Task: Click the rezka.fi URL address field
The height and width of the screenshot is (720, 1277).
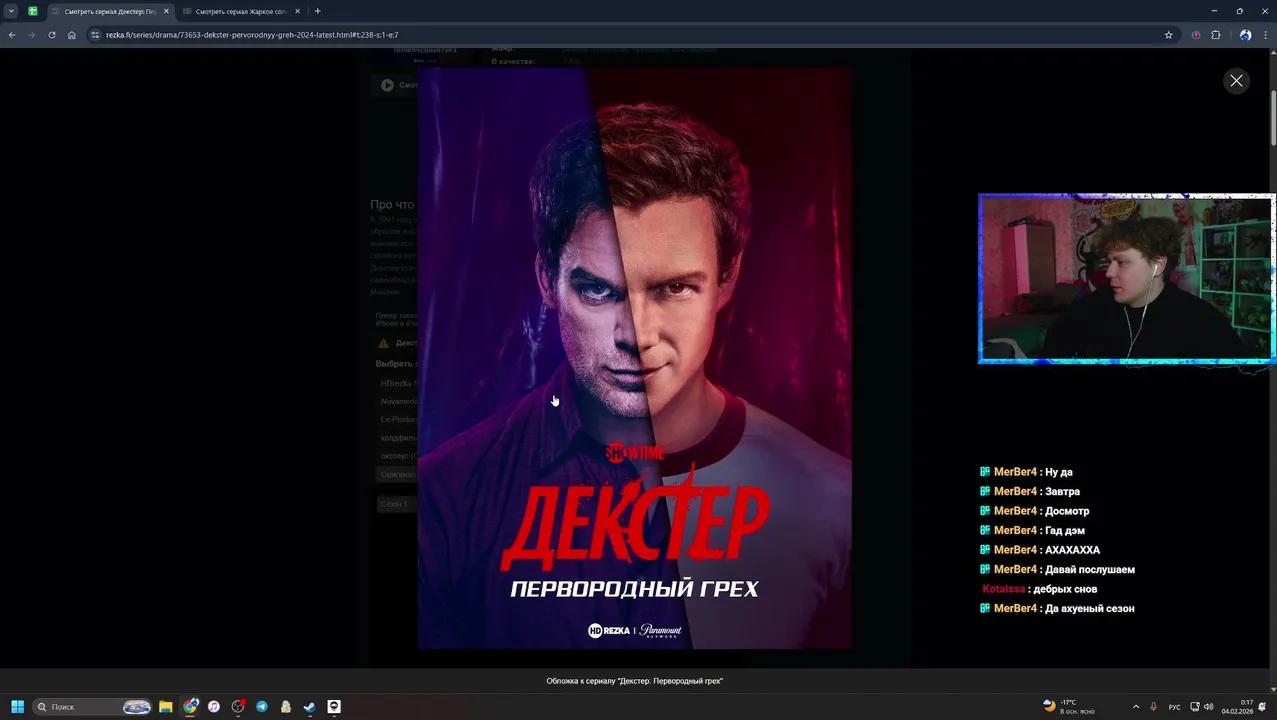Action: click(630, 35)
